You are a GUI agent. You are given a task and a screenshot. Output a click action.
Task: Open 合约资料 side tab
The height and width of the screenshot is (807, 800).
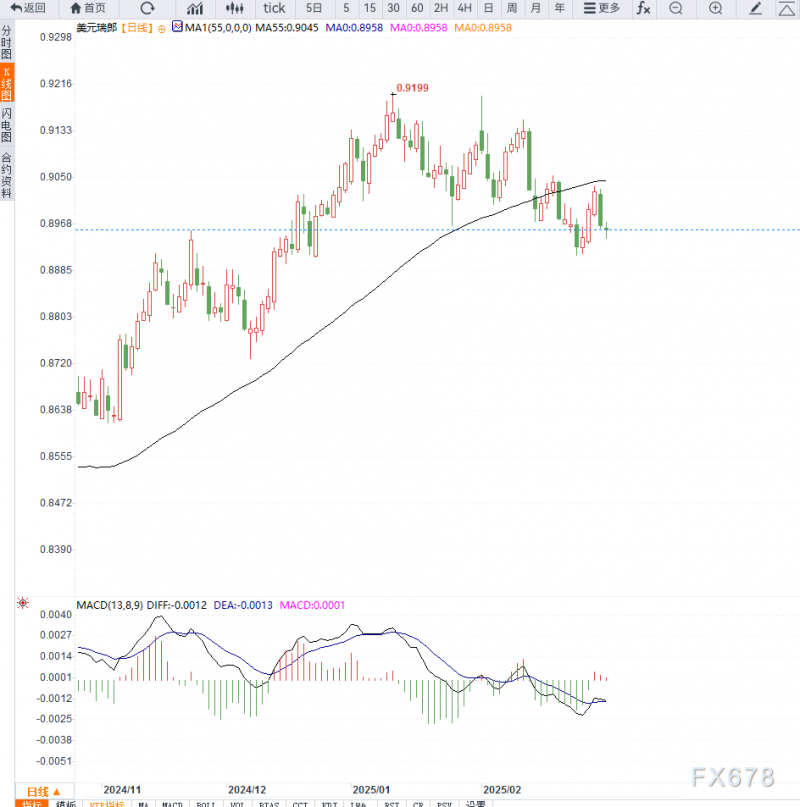tap(6, 175)
